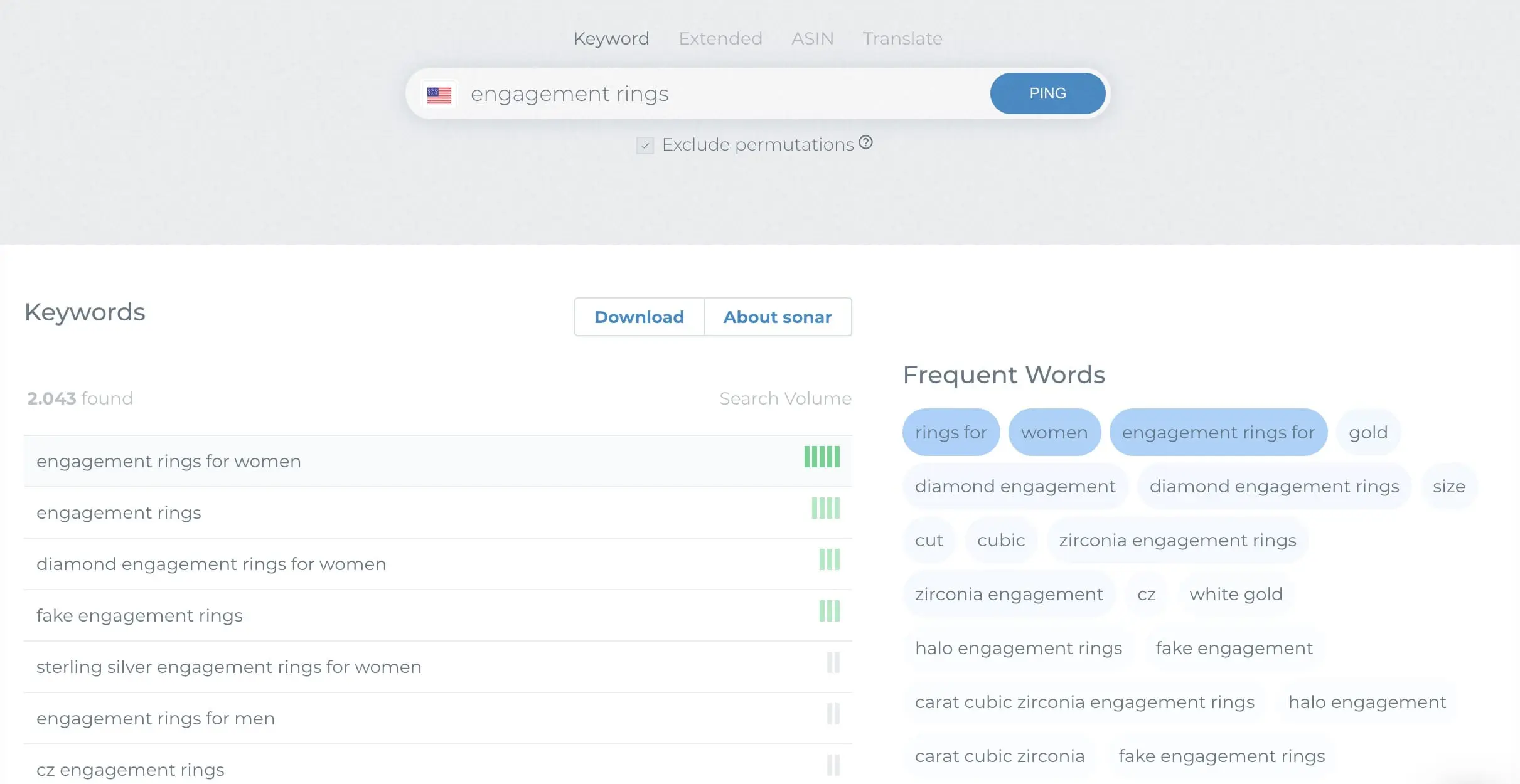Sort by Search Volume column
Screen dimensions: 1520x784
tap(786, 398)
